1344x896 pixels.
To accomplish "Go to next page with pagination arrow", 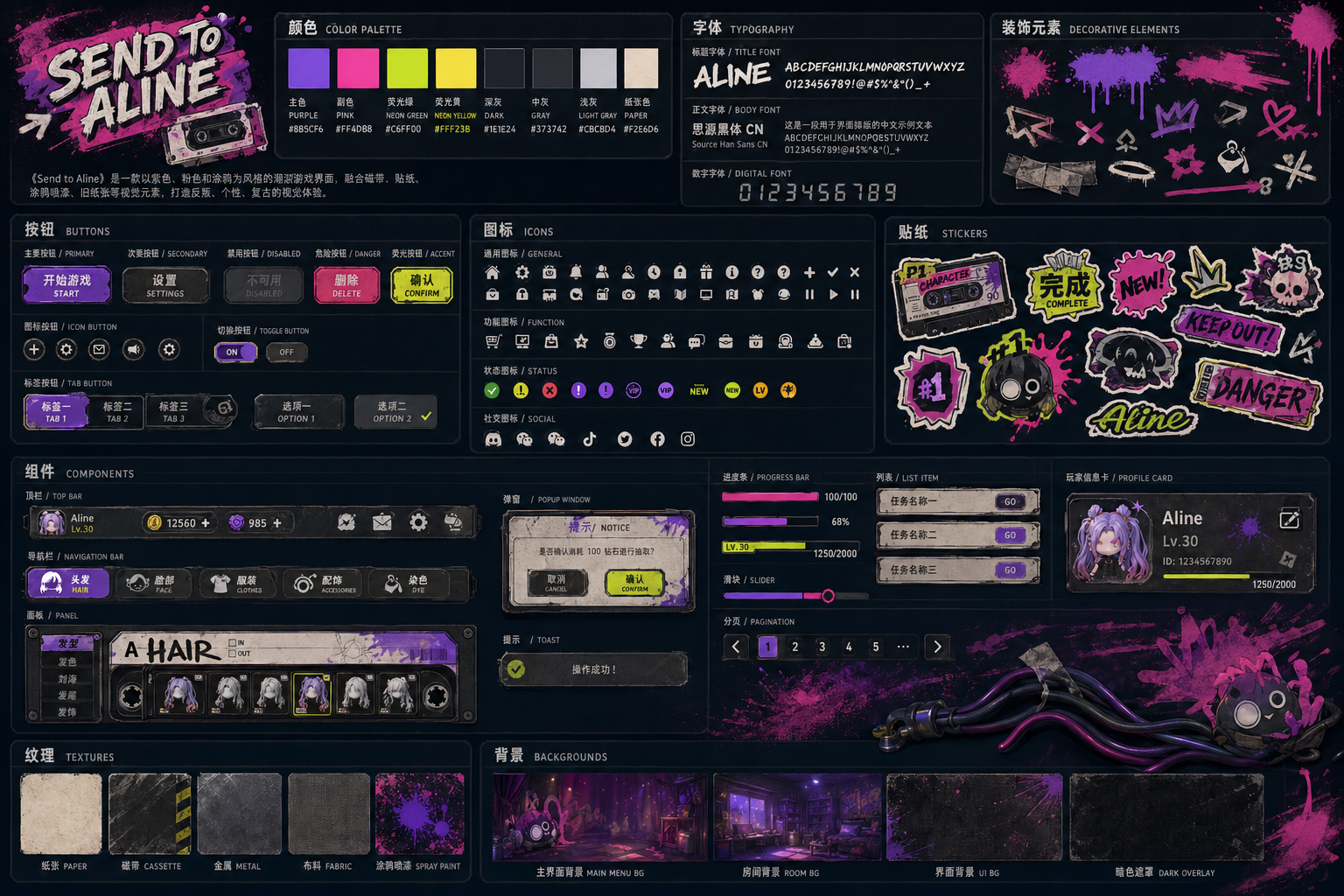I will click(937, 647).
